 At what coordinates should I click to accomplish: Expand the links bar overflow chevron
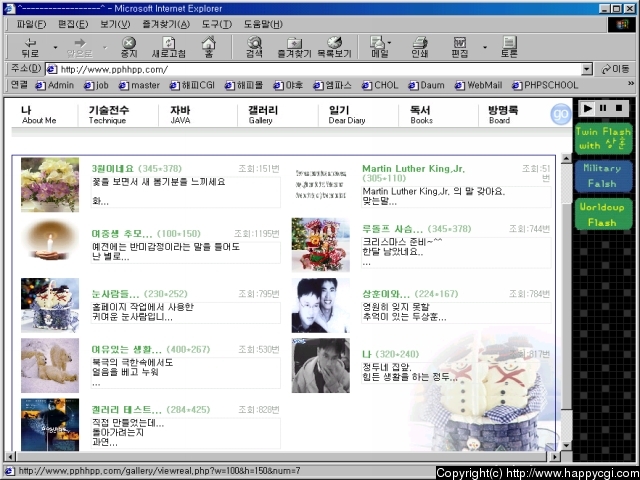click(631, 84)
